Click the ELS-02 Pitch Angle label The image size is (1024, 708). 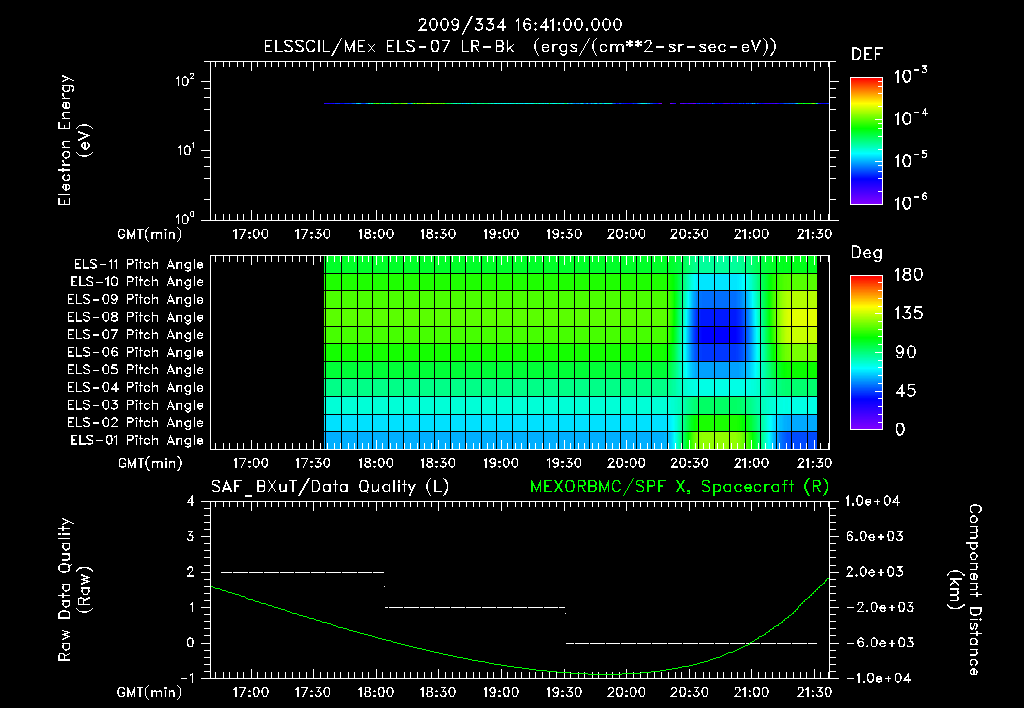[135, 423]
